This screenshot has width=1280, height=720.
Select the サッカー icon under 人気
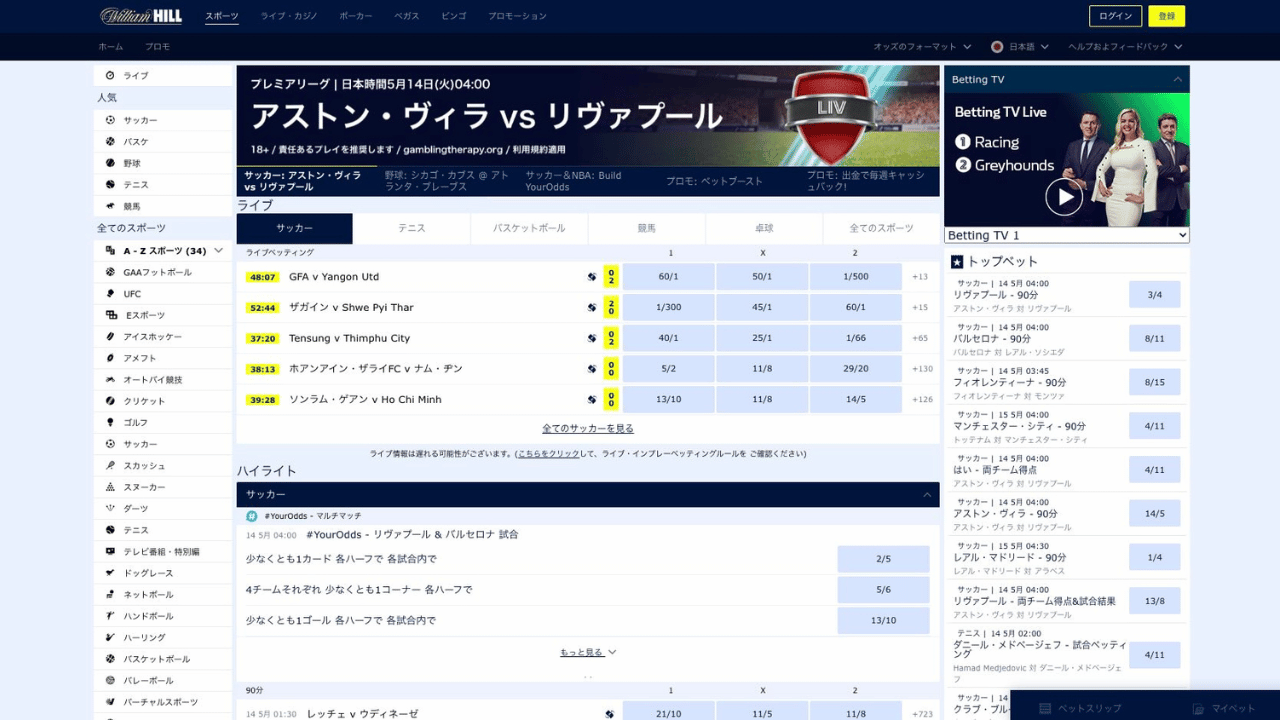pos(111,120)
